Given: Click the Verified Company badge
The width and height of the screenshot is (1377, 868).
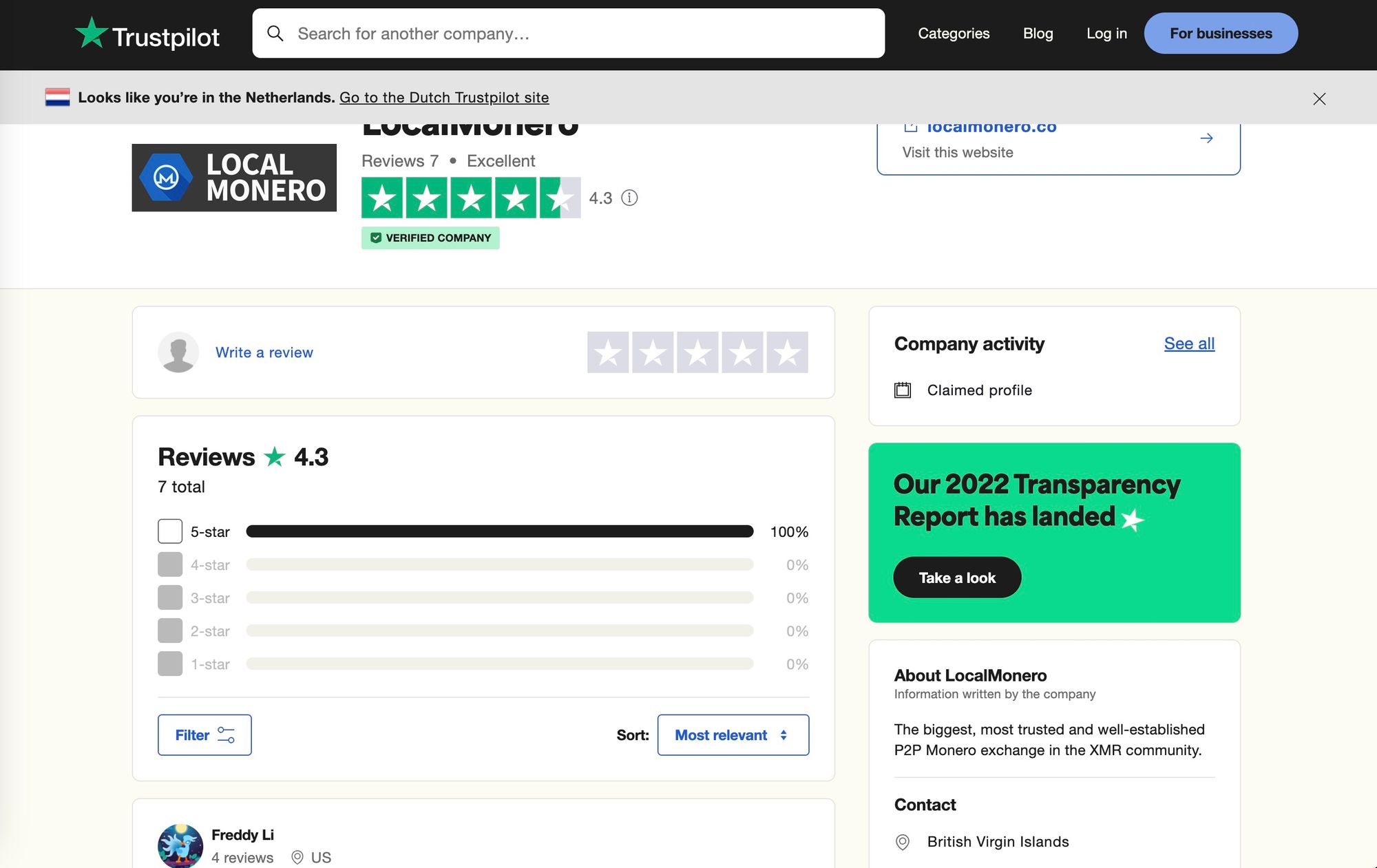Looking at the screenshot, I should click(x=430, y=237).
